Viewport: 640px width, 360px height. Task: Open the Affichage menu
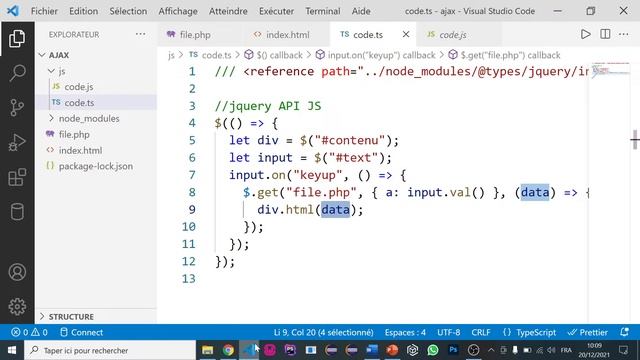178,11
